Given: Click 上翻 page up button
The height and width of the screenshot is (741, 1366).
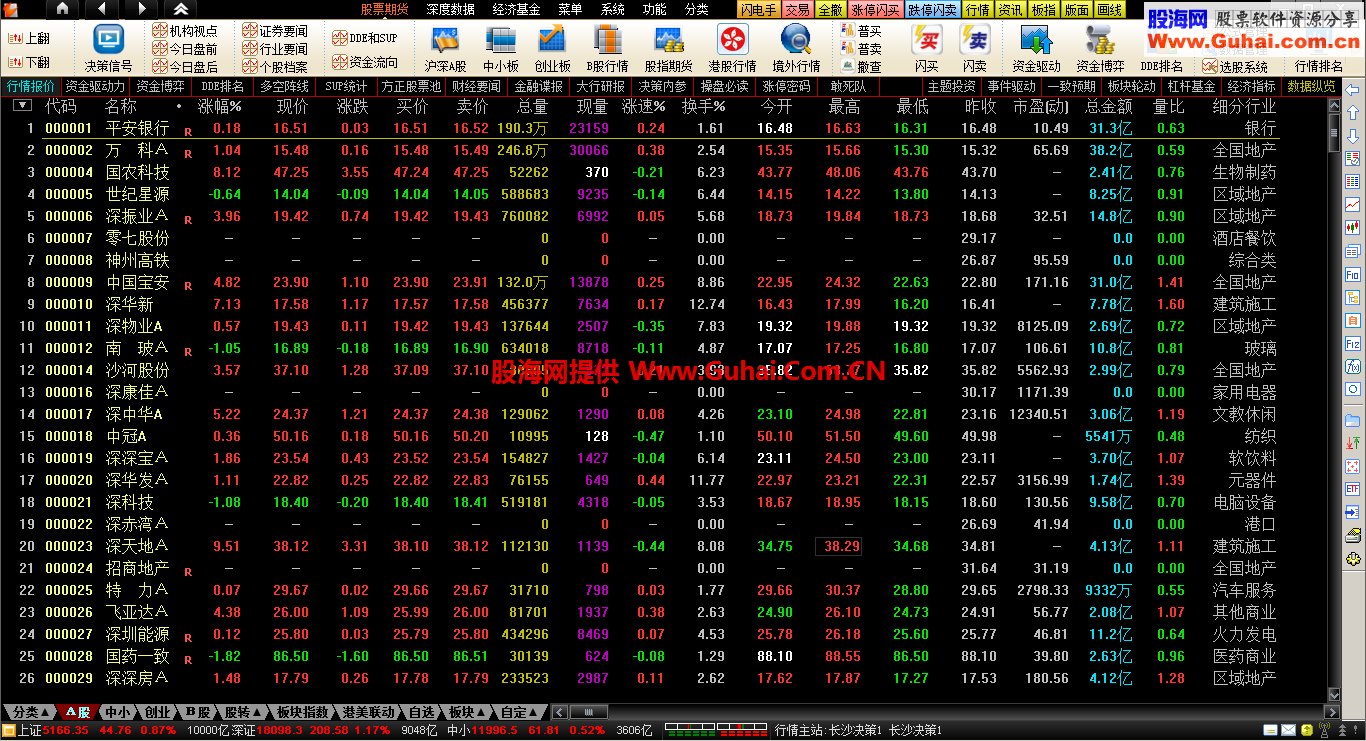Looking at the screenshot, I should pyautogui.click(x=30, y=38).
